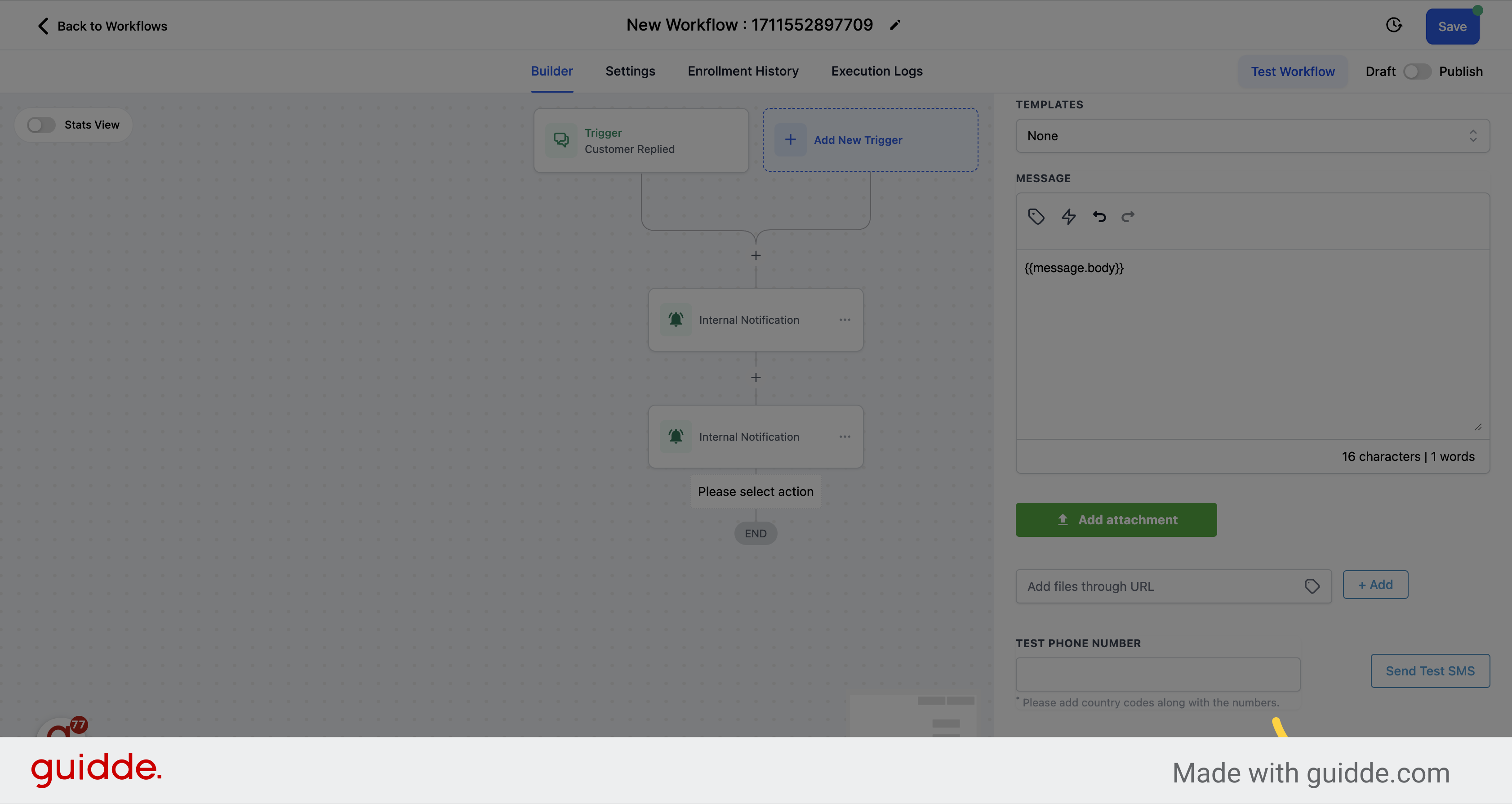Click the plus icon in Add New Trigger
Image resolution: width=1512 pixels, height=804 pixels.
click(790, 140)
